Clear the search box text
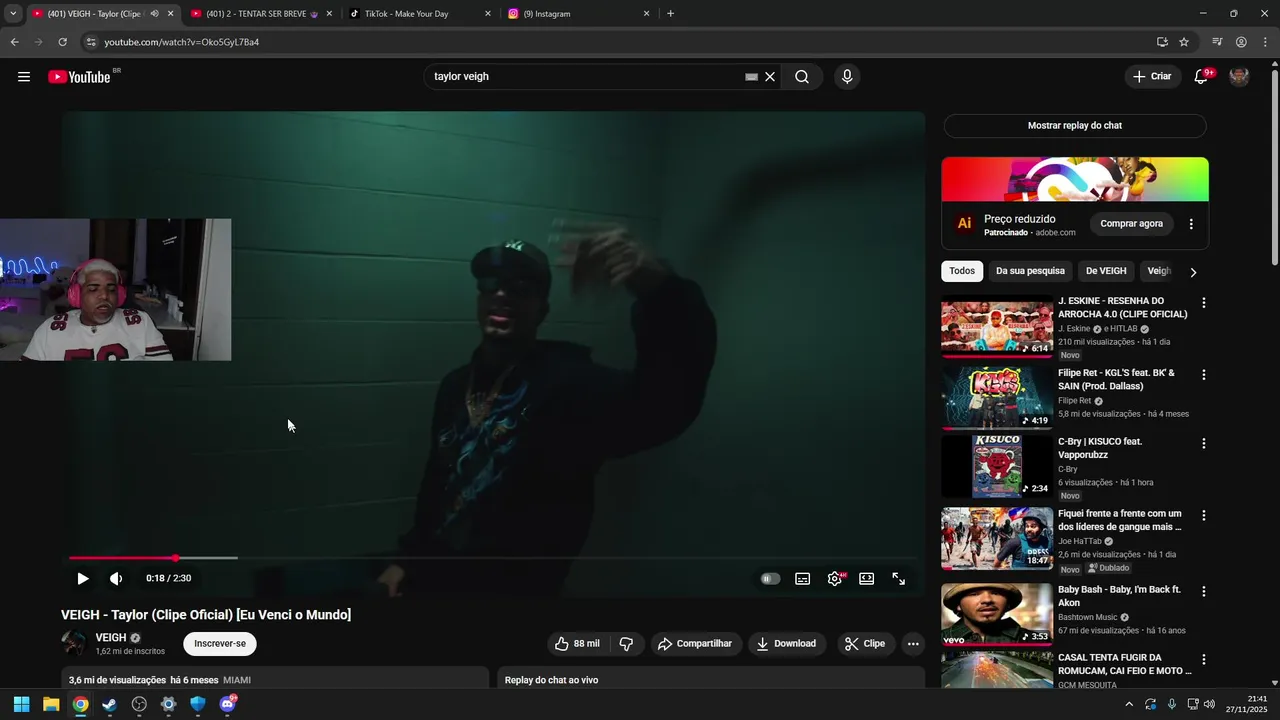The height and width of the screenshot is (720, 1280). point(770,77)
